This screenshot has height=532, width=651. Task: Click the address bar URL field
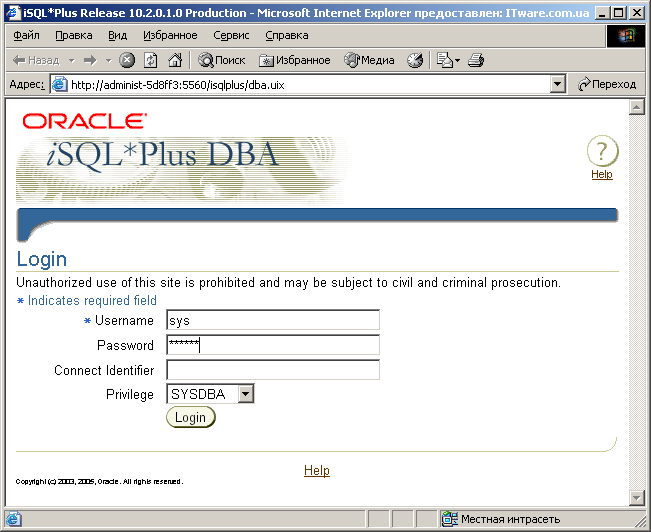(x=309, y=85)
